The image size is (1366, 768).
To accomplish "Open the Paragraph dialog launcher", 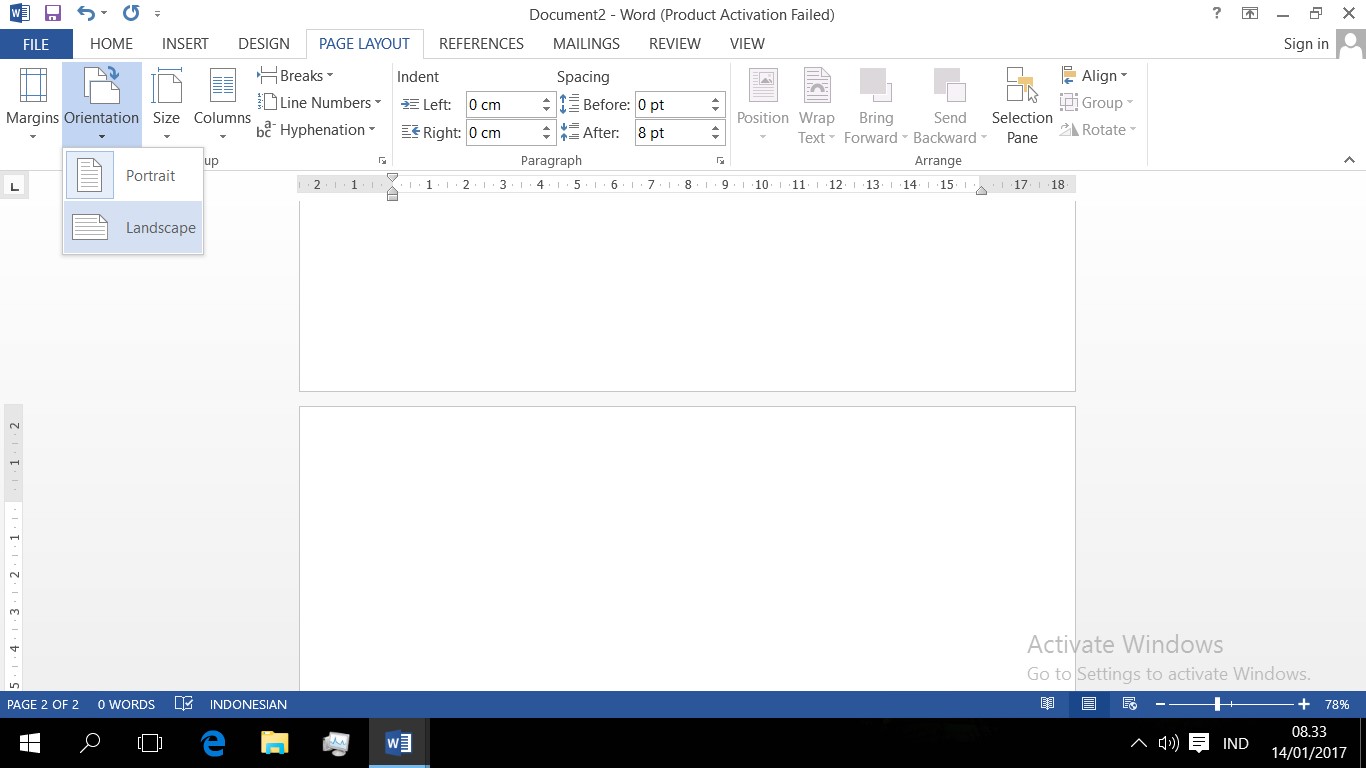I will (x=720, y=161).
